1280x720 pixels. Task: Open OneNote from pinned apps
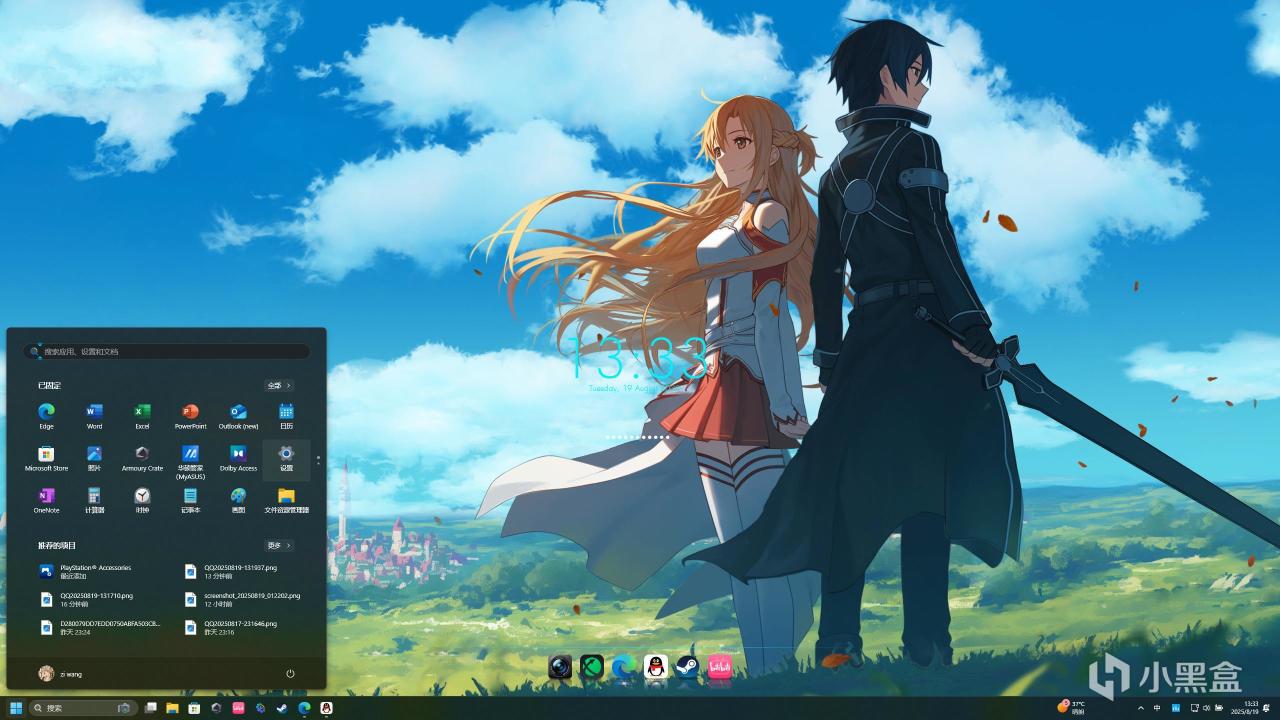tap(46, 501)
